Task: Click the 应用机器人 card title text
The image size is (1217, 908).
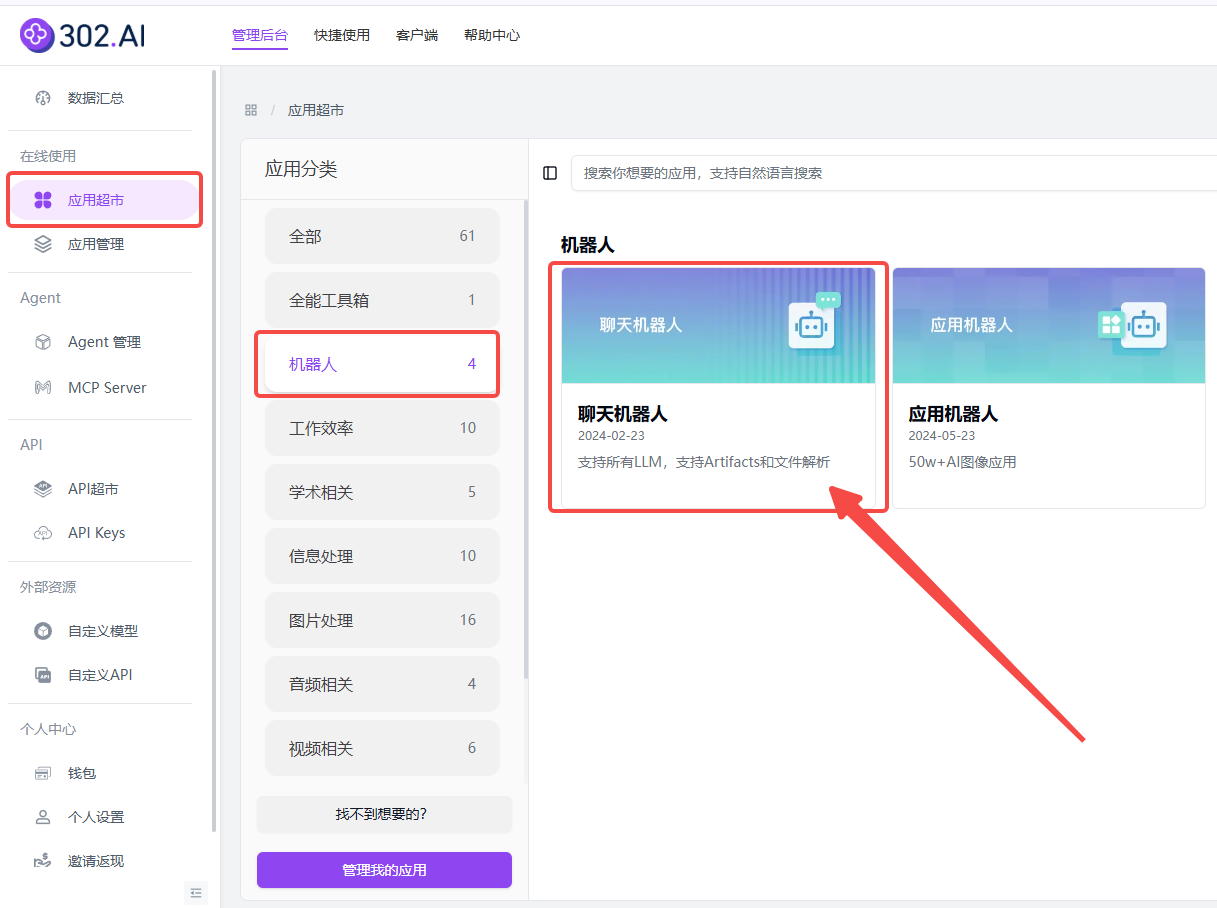Action: tap(953, 414)
